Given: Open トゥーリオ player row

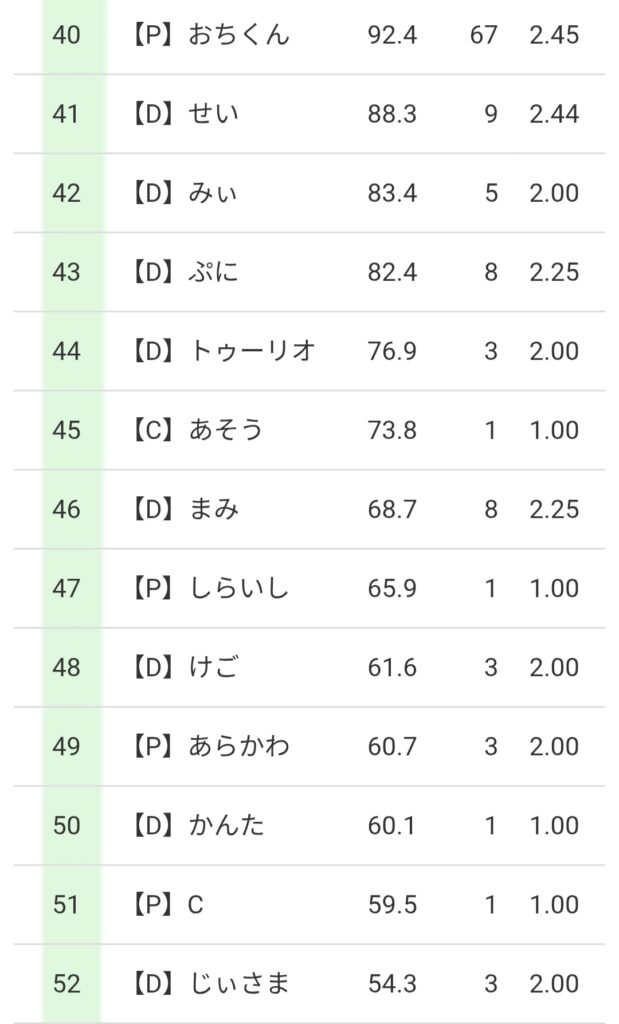Looking at the screenshot, I should 252,351.
